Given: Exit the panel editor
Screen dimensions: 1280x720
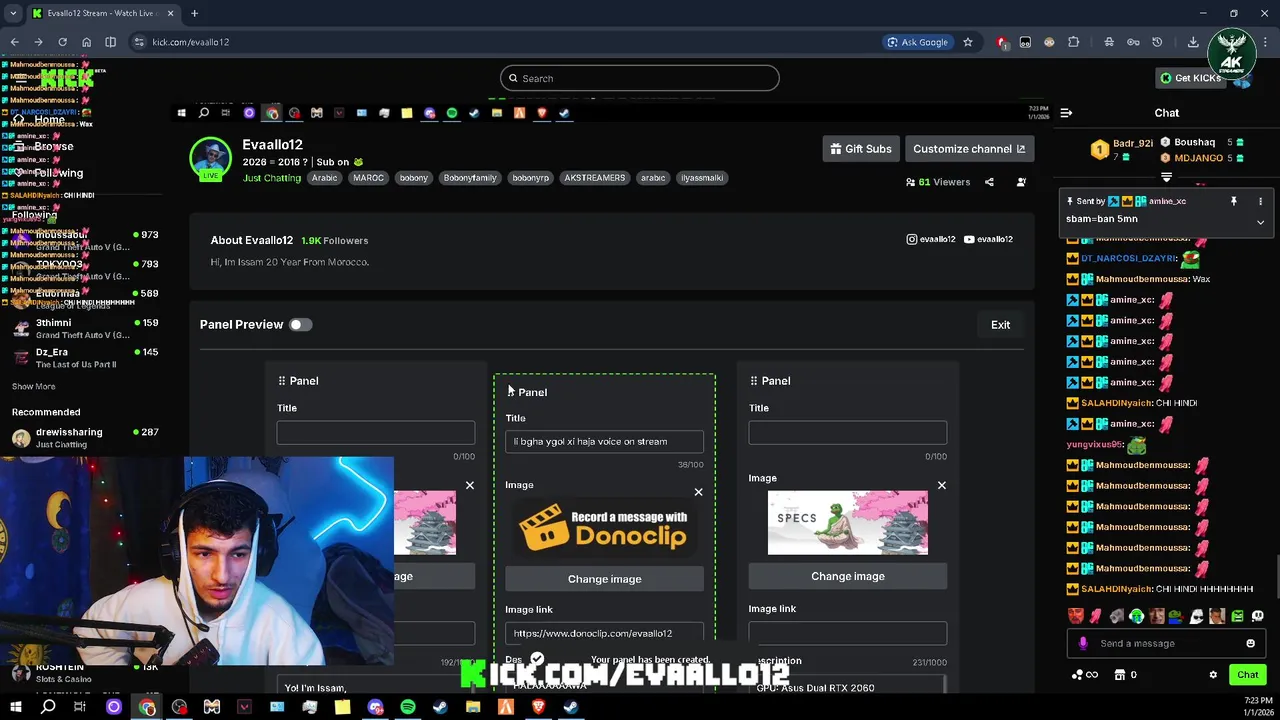Looking at the screenshot, I should coord(1000,325).
